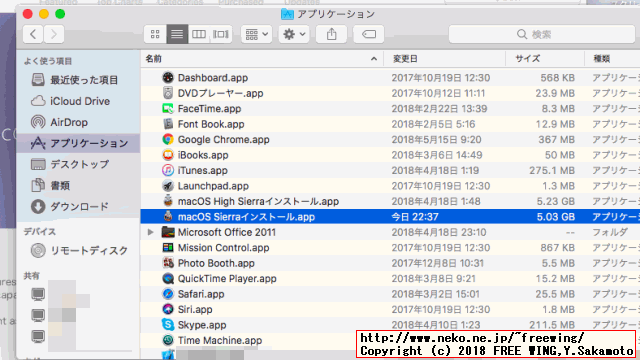Click the iBooks.app icon

click(168, 155)
